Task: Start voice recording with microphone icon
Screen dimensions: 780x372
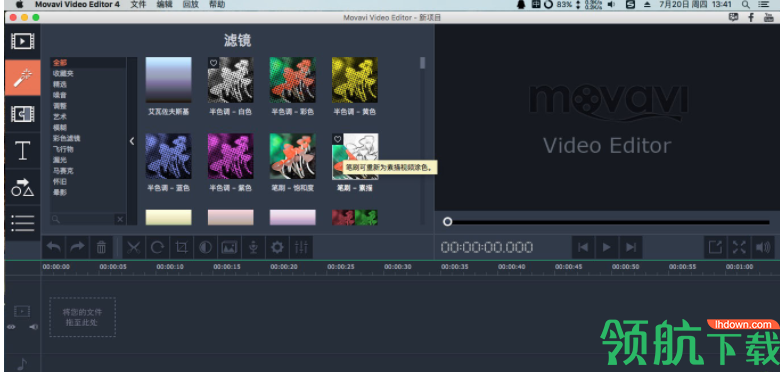Action: [x=253, y=247]
